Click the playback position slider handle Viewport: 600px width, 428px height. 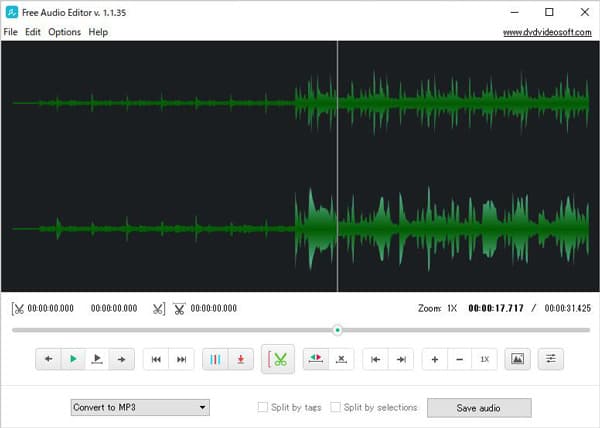(x=337, y=330)
